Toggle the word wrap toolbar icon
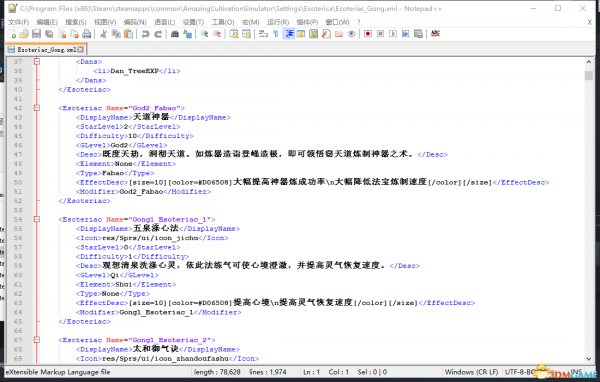 pyautogui.click(x=263, y=34)
